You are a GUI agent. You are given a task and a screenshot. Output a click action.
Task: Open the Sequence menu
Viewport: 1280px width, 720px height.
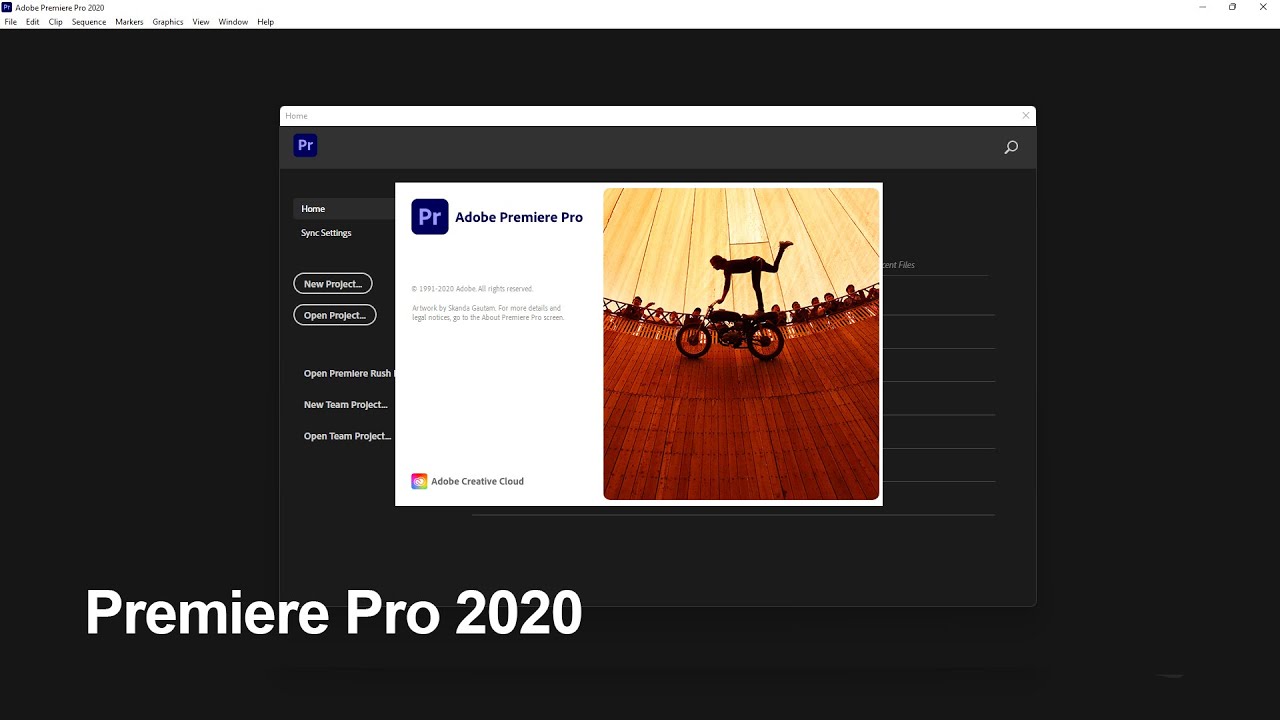[89, 22]
